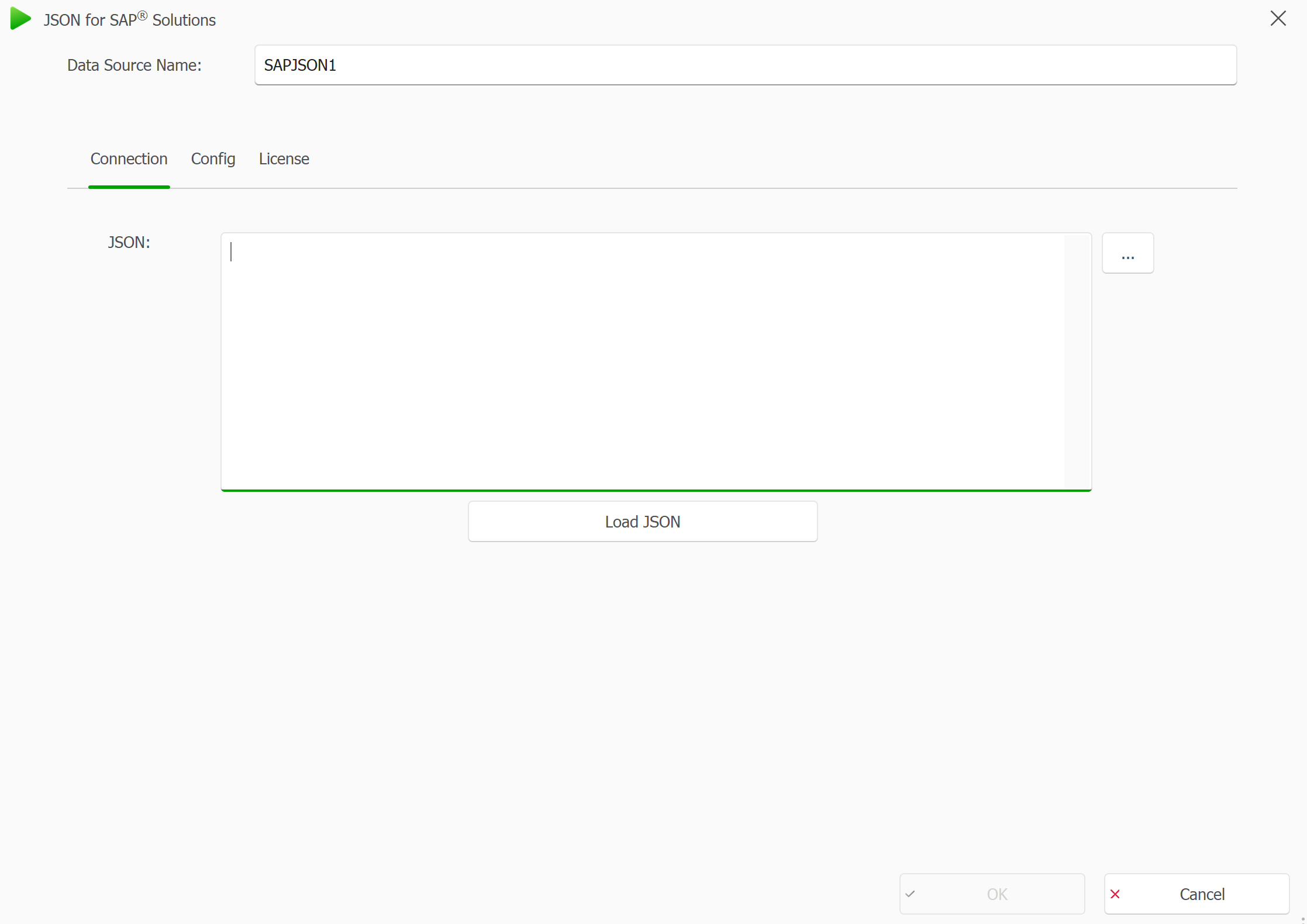This screenshot has width=1307, height=924.
Task: Close the JSON for SAP Solutions dialog
Action: tap(1278, 19)
